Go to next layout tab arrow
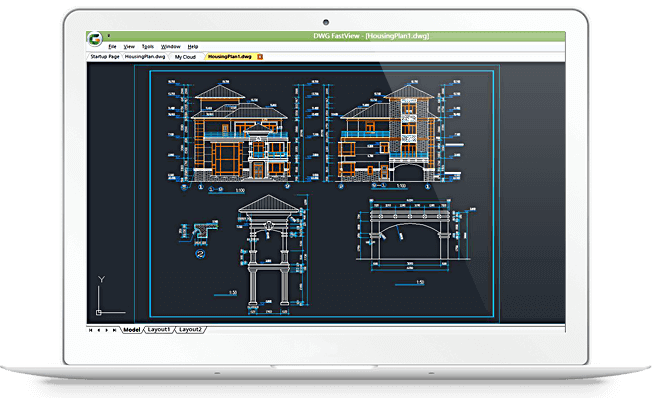The height and width of the screenshot is (398, 652). (x=106, y=330)
